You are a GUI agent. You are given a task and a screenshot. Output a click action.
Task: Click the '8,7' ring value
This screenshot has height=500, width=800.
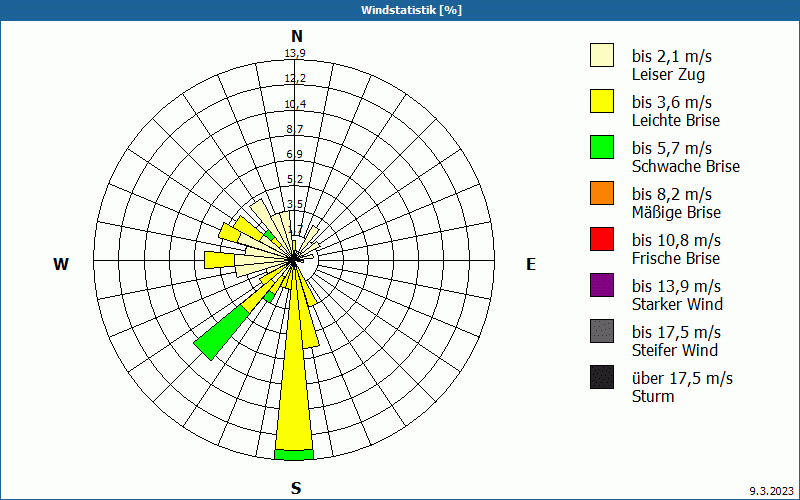tap(295, 129)
